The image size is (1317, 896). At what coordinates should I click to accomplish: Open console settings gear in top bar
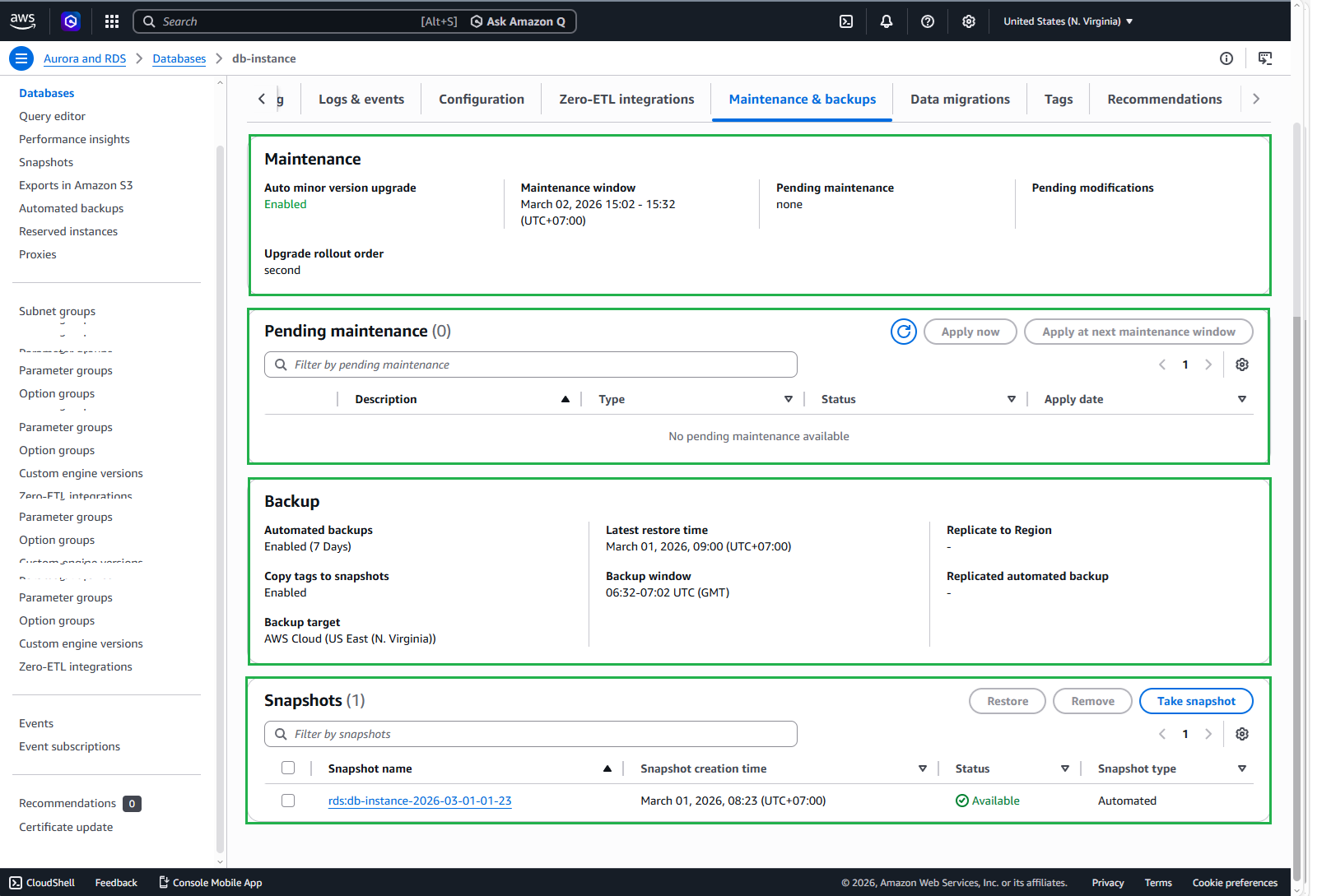pos(969,21)
